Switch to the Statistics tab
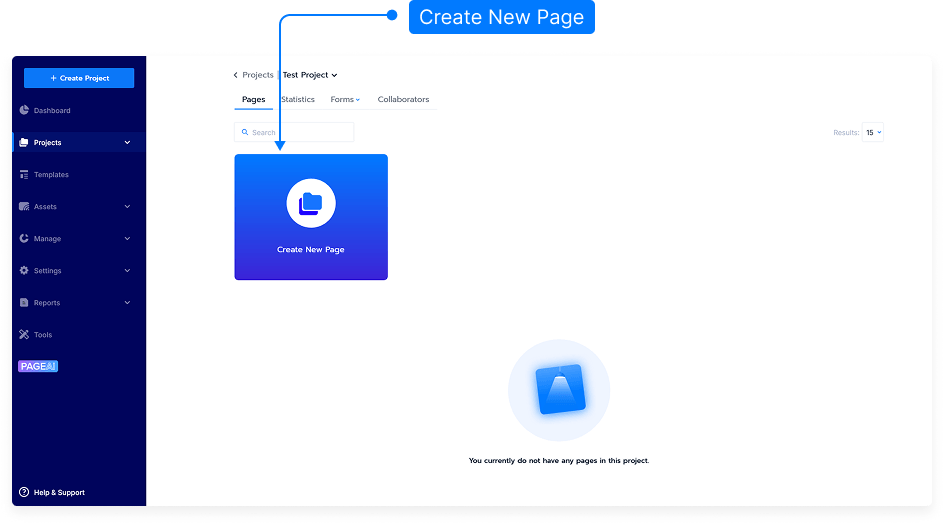This screenshot has width=944, height=524. point(298,100)
